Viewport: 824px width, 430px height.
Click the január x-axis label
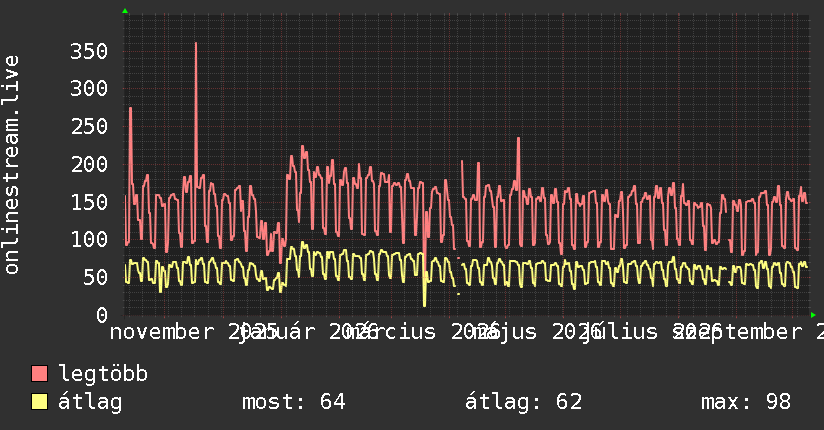pyautogui.click(x=276, y=332)
